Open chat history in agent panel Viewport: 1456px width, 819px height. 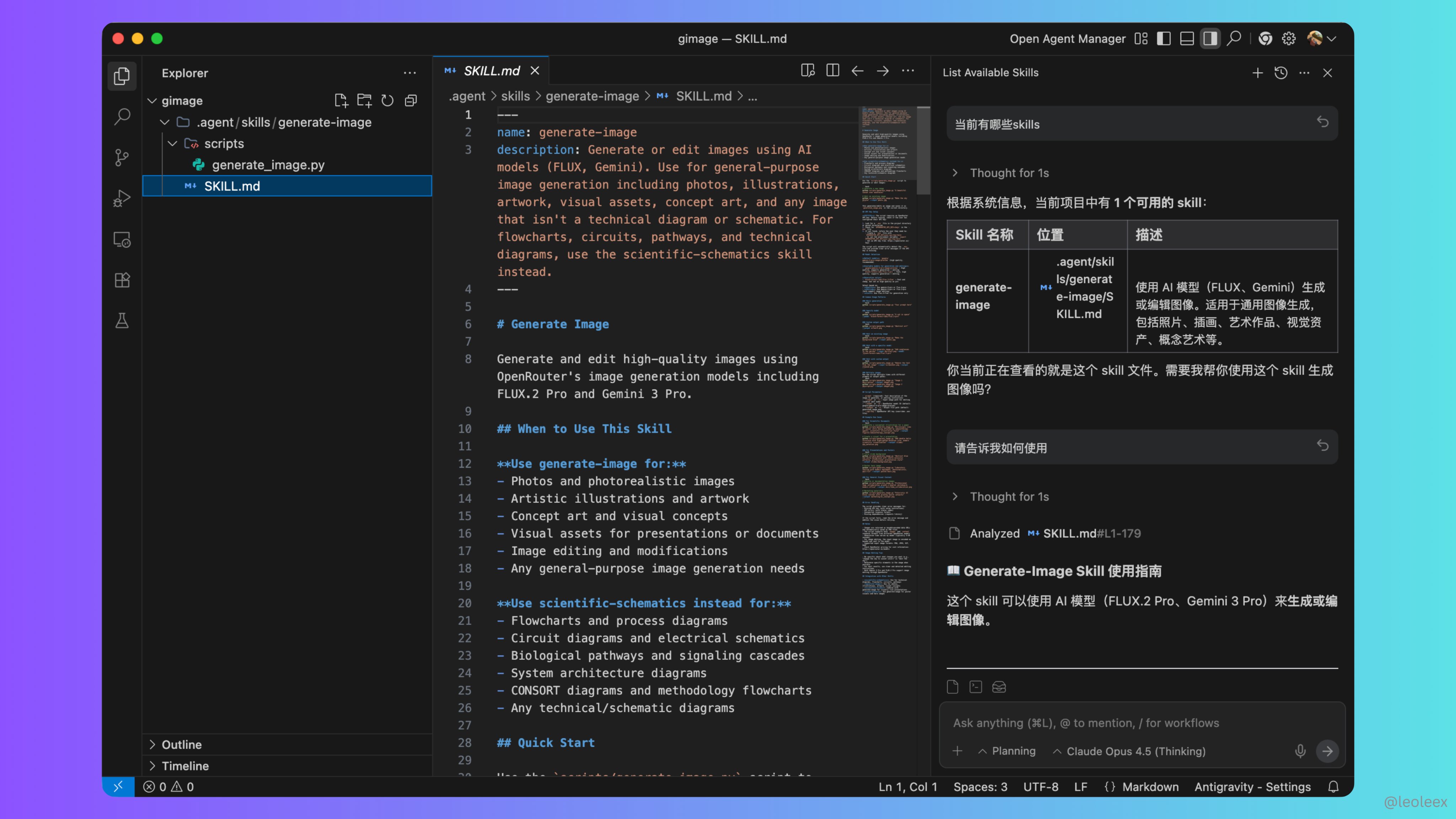pyautogui.click(x=1281, y=73)
